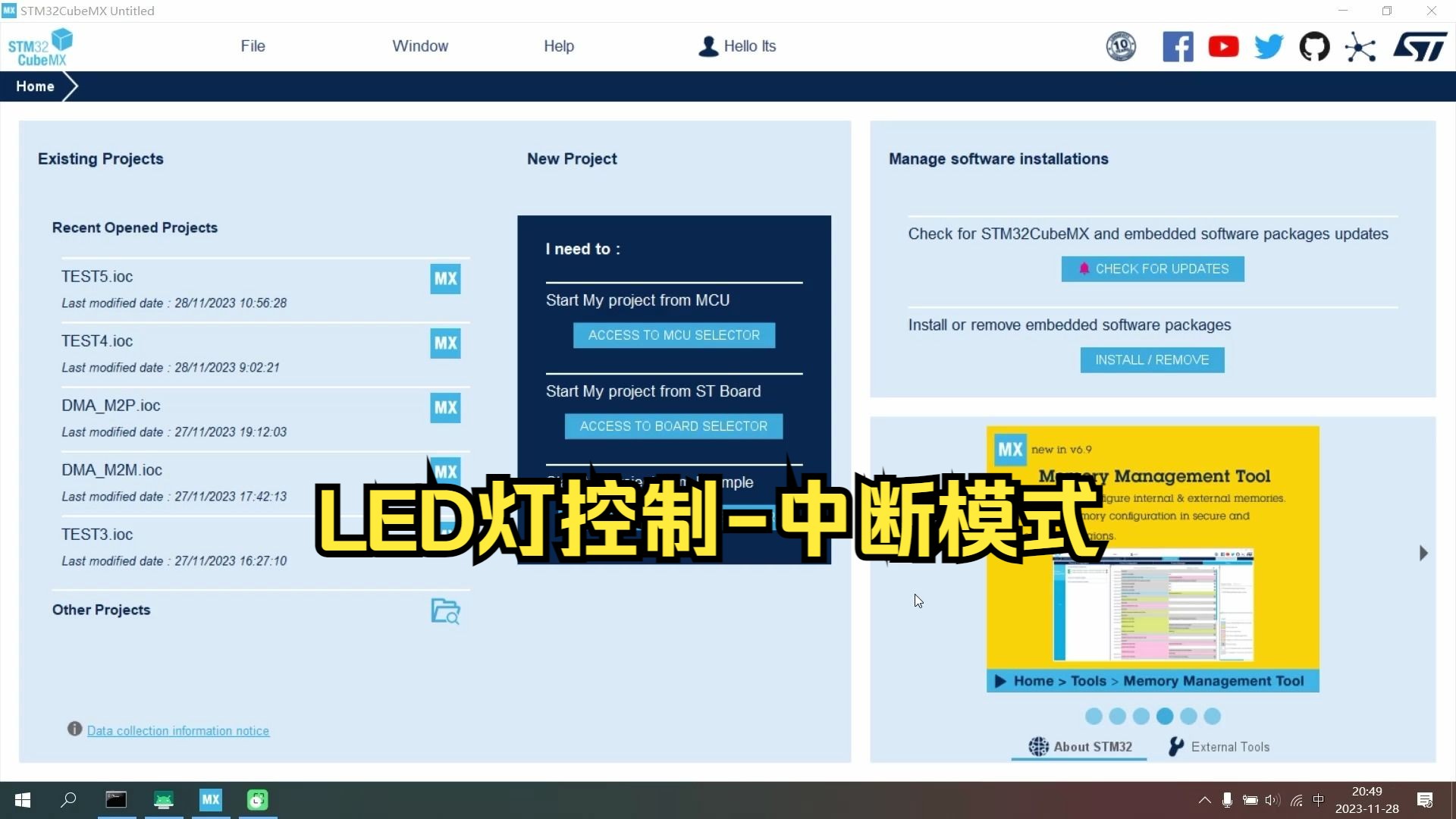
Task: Click the X-CUBE expansion tools icon
Action: [1360, 46]
